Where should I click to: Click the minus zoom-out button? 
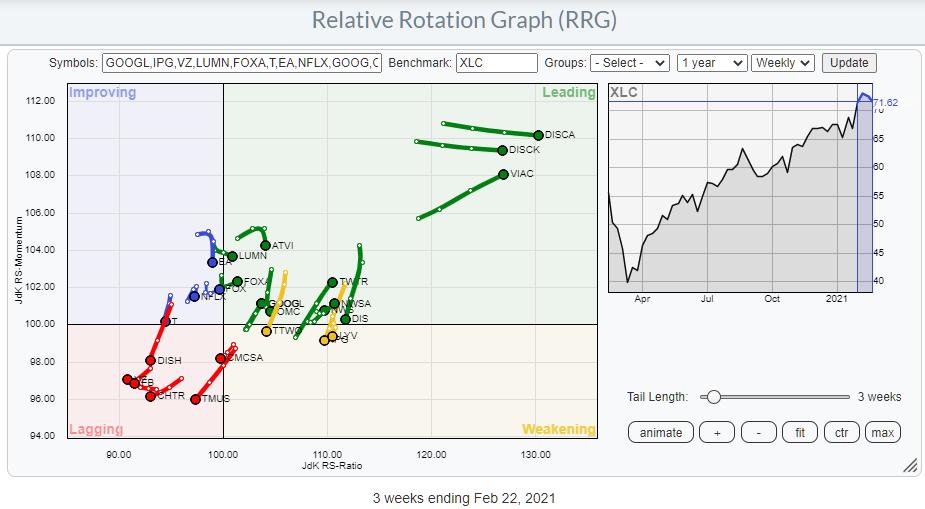click(759, 432)
